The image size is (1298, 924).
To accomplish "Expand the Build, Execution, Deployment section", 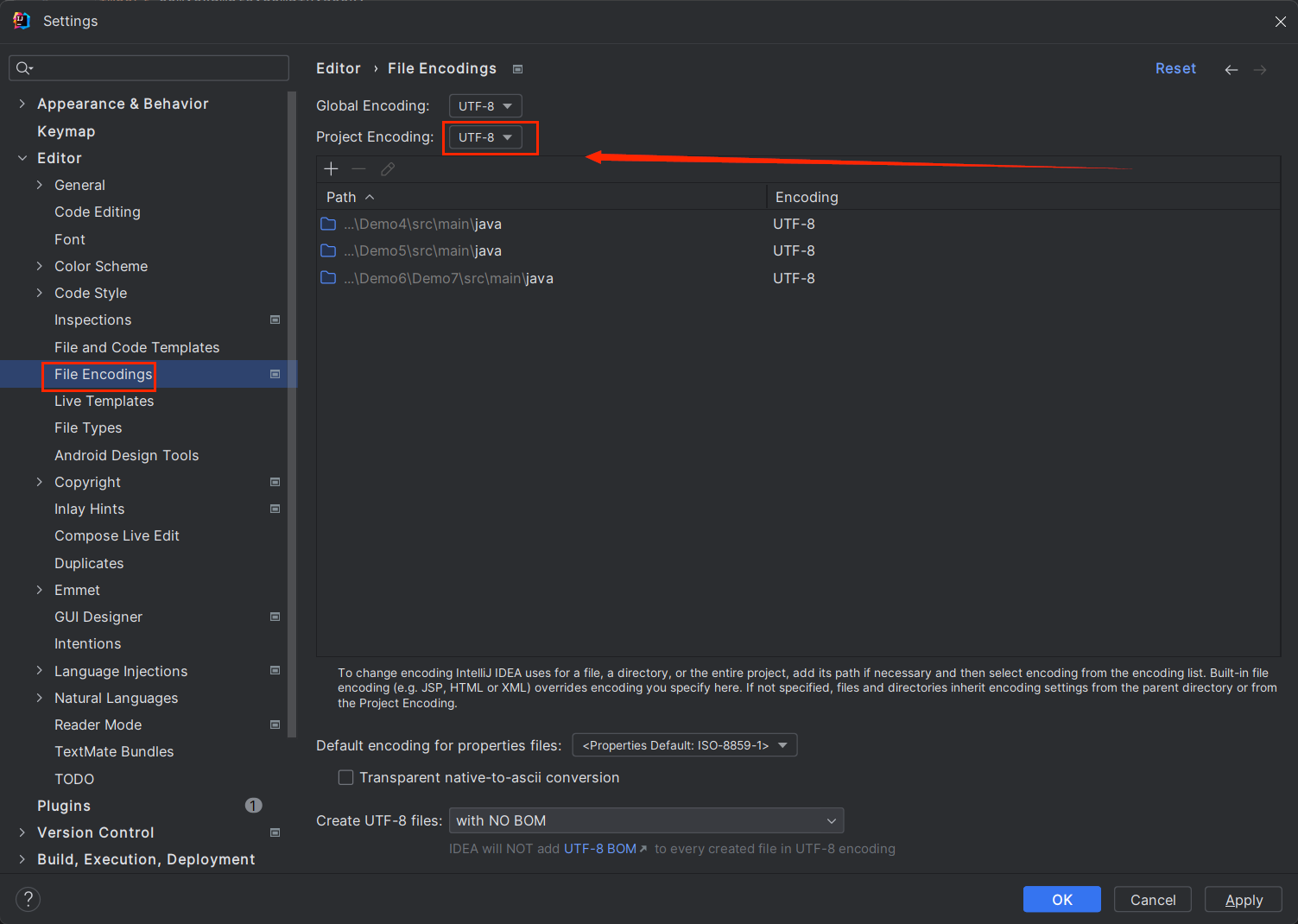I will tap(22, 859).
